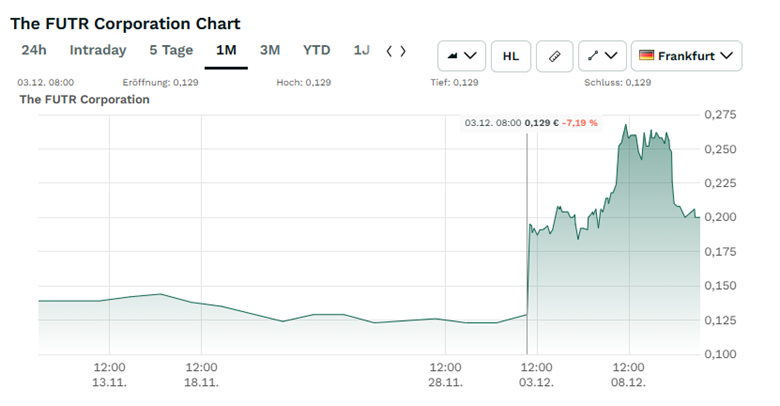Click the 'Tief: 0,129' value
Viewport: 780px width, 406px height.
pyautogui.click(x=454, y=83)
